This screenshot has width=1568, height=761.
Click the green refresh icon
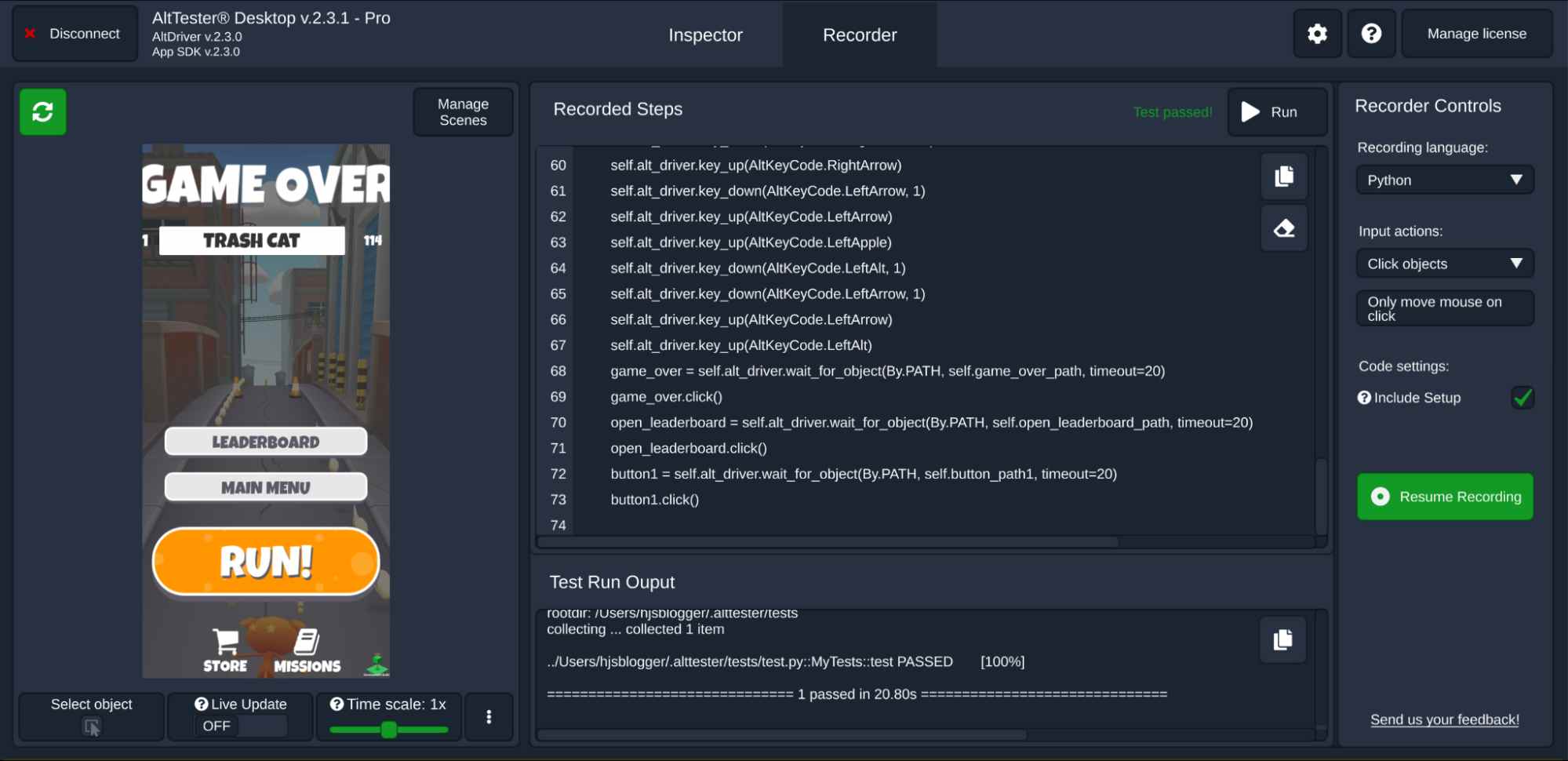pyautogui.click(x=43, y=112)
